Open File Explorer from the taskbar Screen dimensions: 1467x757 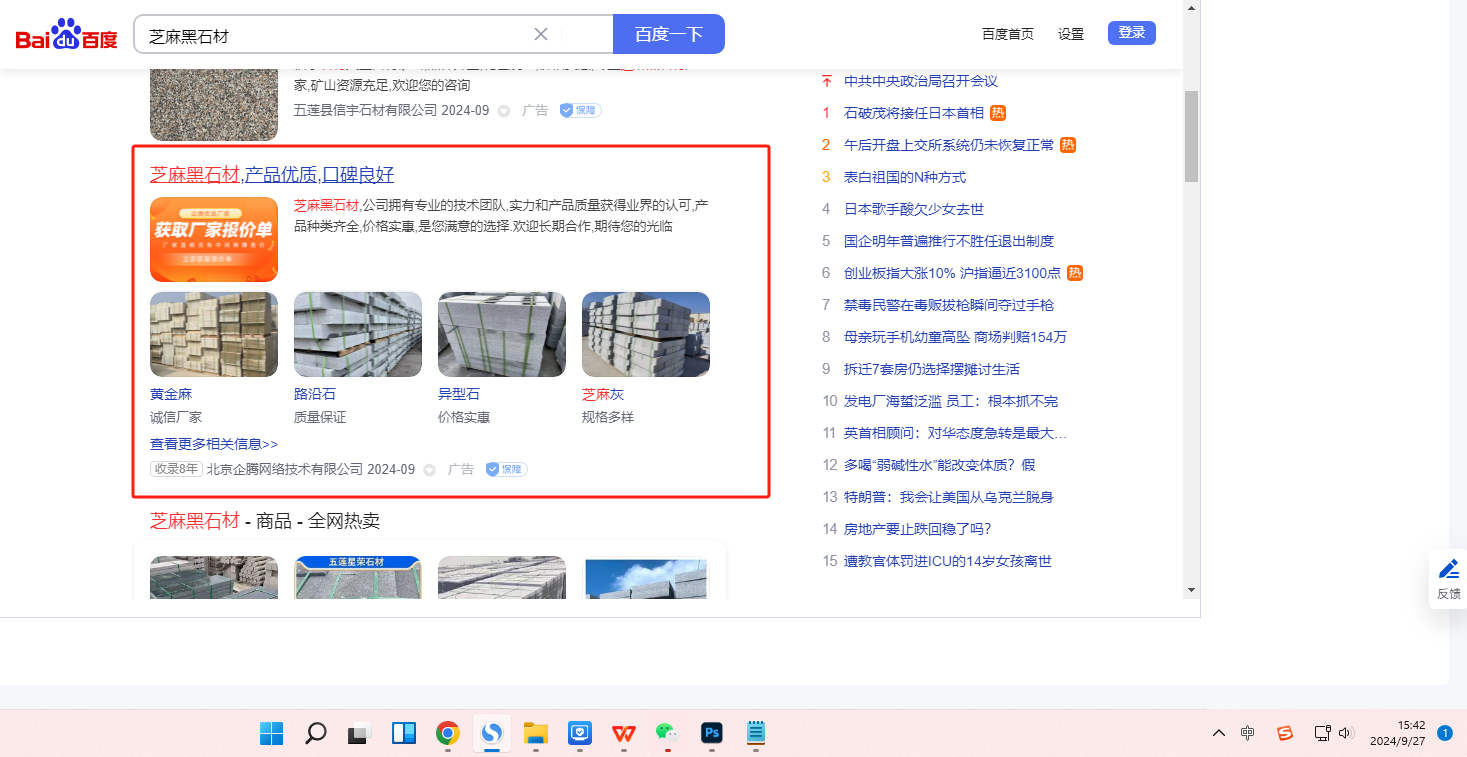pos(536,734)
